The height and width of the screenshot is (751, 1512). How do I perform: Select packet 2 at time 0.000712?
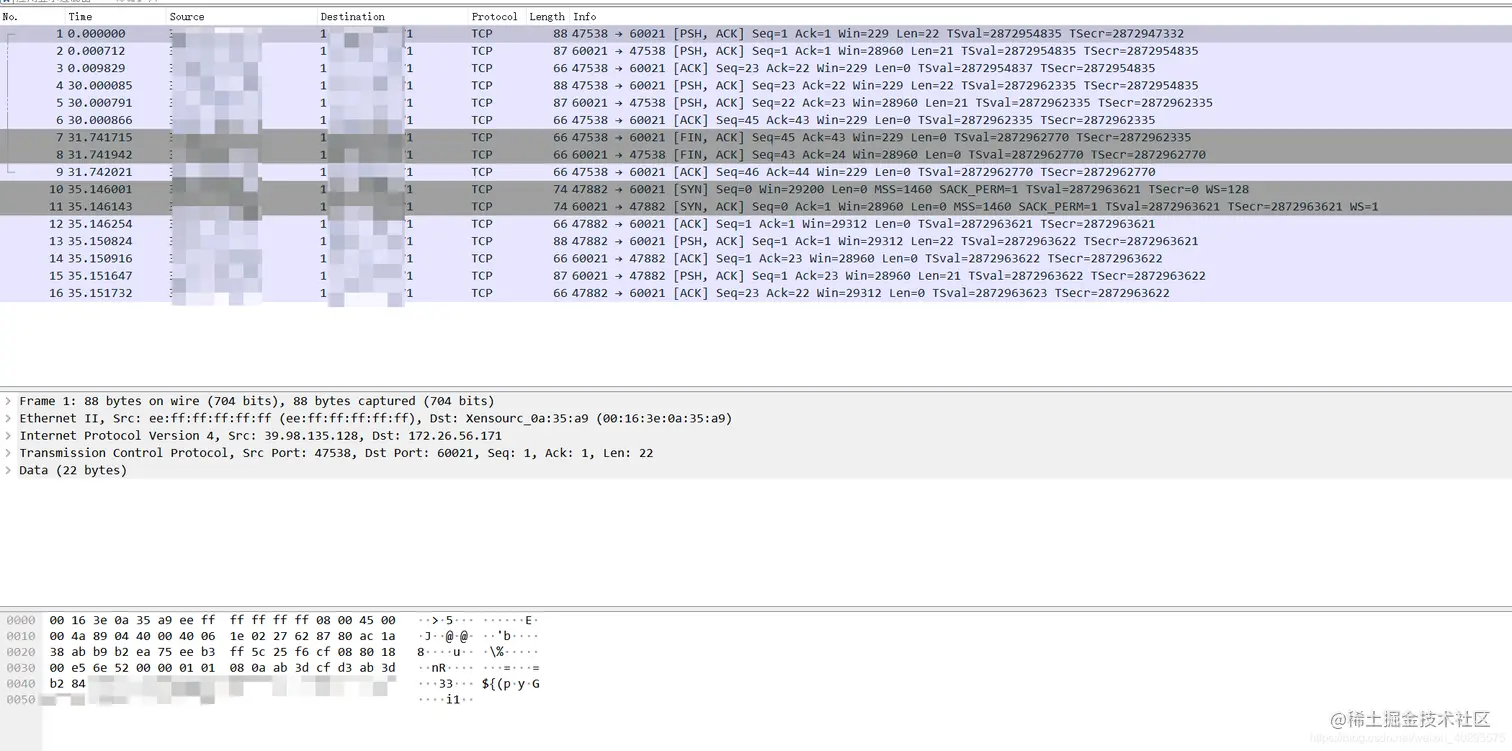click(756, 51)
